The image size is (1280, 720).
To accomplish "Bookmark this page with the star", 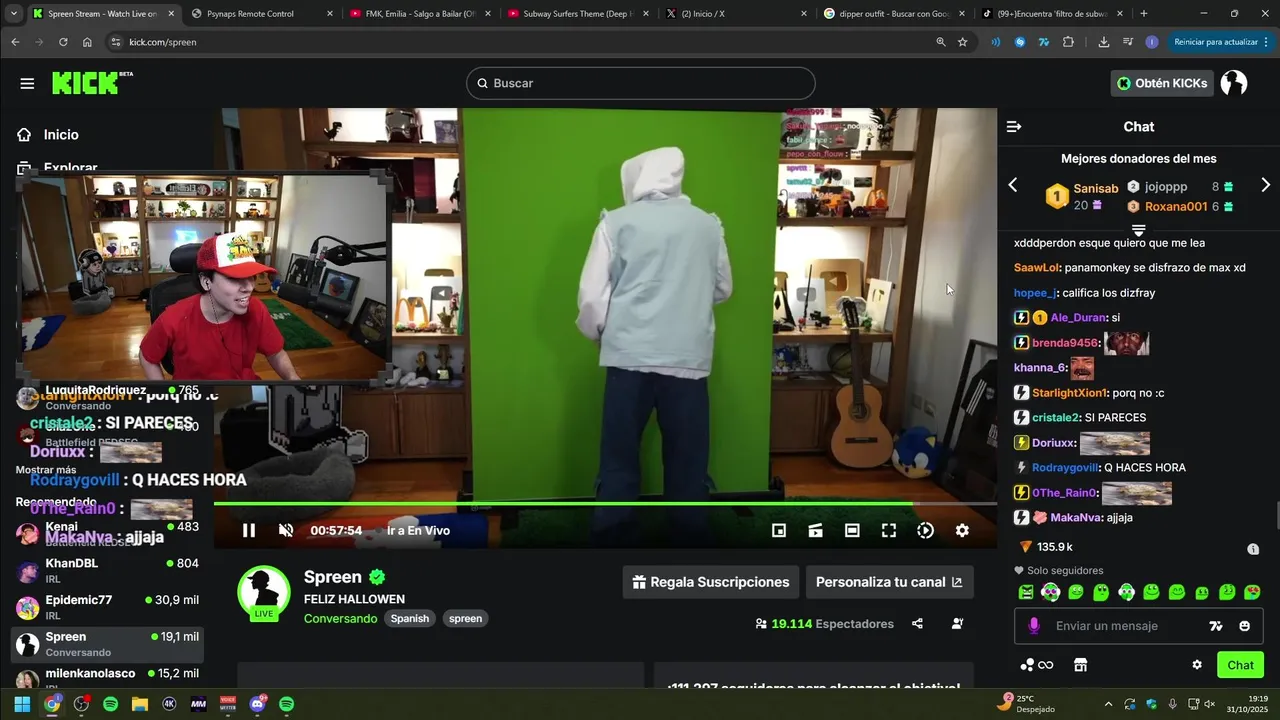I will pos(962,42).
